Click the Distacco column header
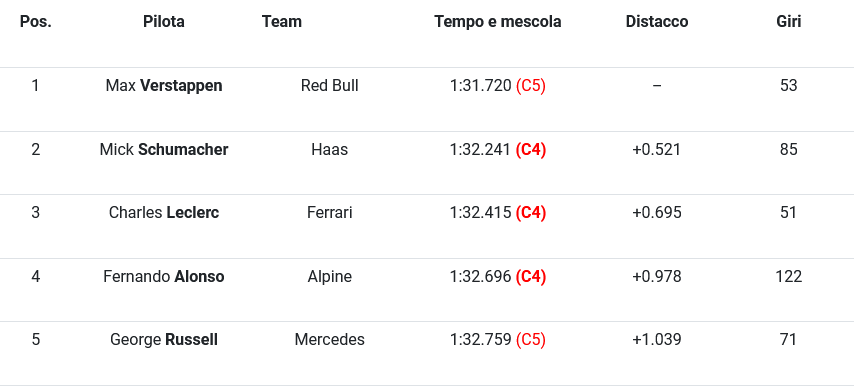The height and width of the screenshot is (391, 856). 657,22
